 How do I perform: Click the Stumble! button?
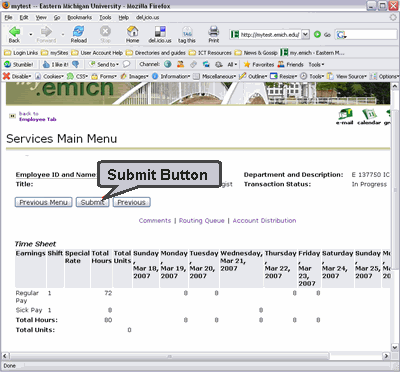19,65
